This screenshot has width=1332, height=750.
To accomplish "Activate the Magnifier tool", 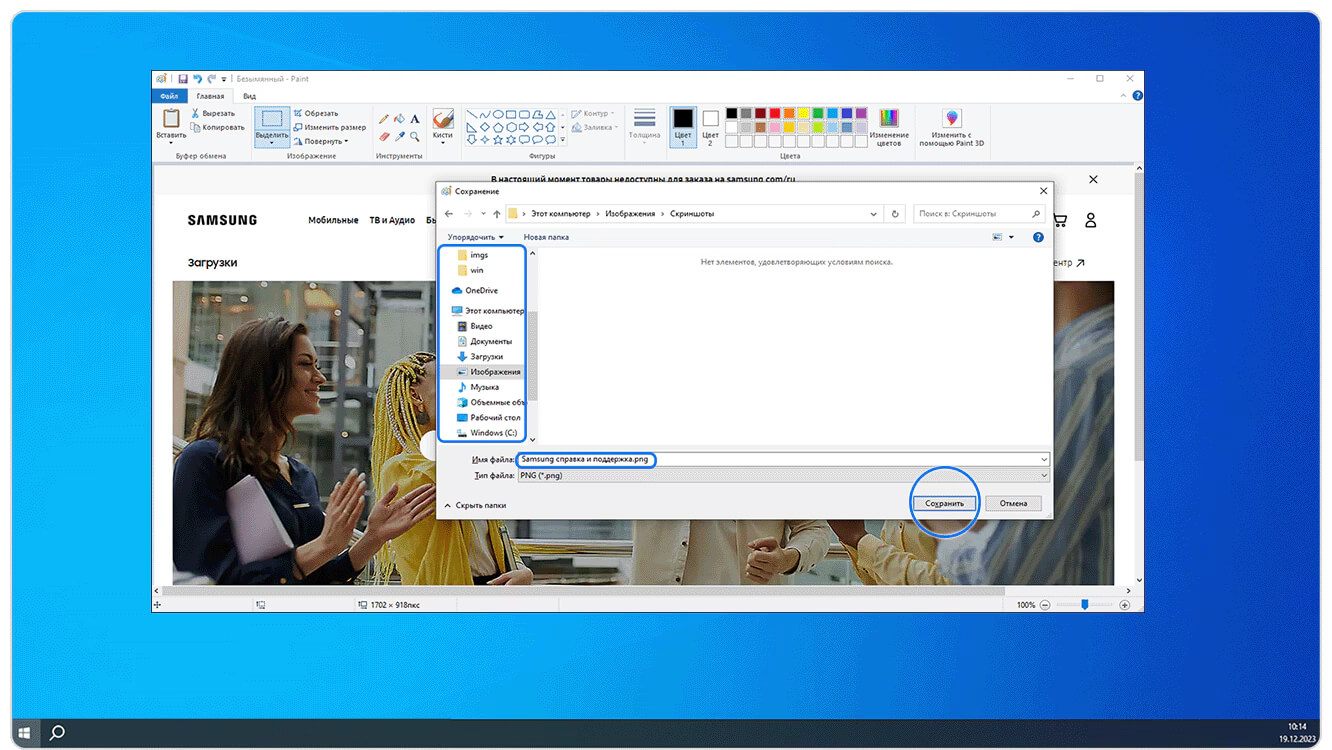I will [x=414, y=136].
